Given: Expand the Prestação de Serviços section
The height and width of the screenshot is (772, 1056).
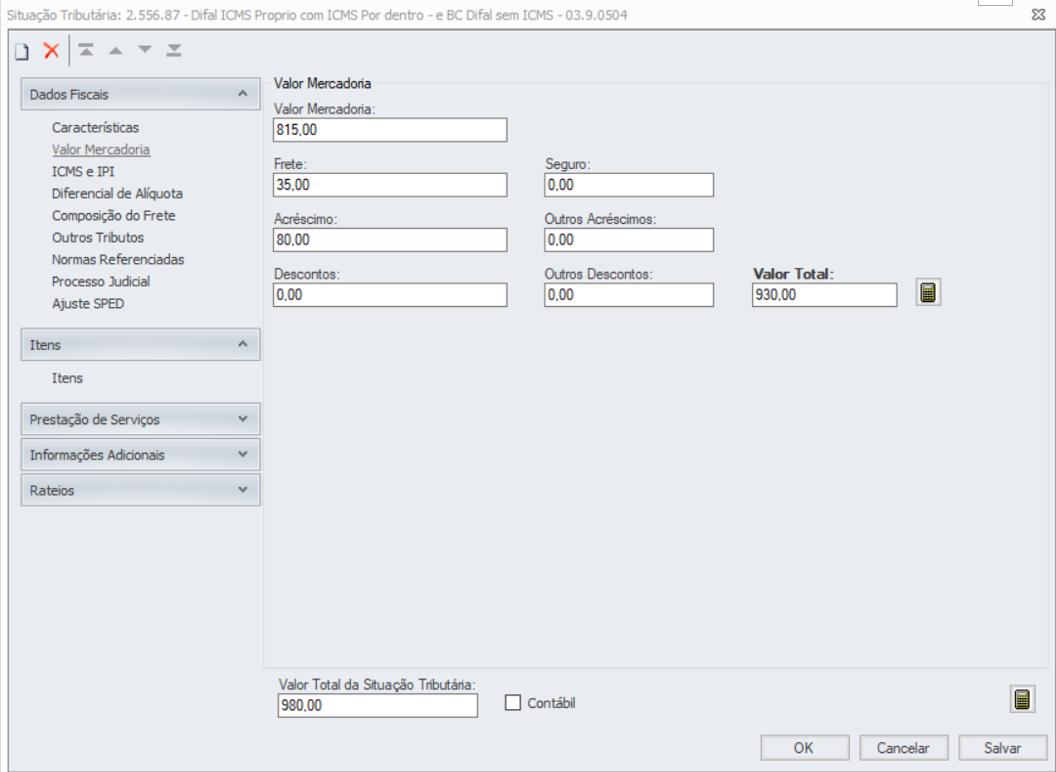Looking at the screenshot, I should [x=141, y=419].
